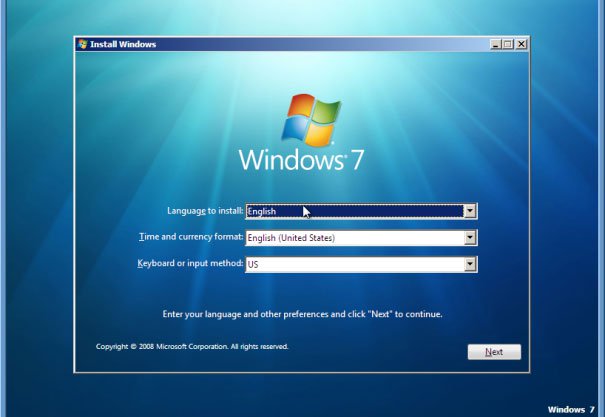Screen dimensions: 605x417
Task: Click the "Time and currency format:" label
Action: [x=191, y=236]
